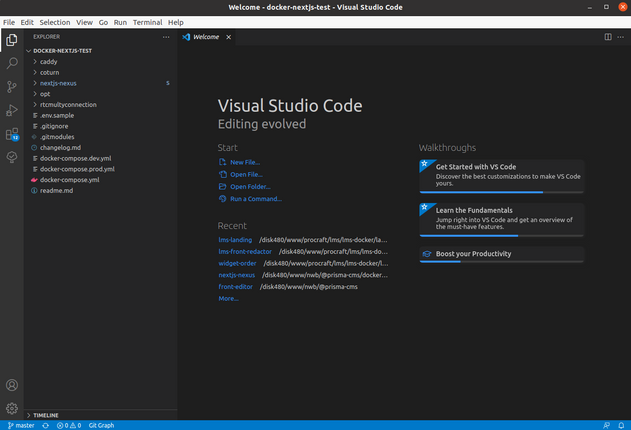The width and height of the screenshot is (631, 430).
Task: Open the Help menu
Action: pyautogui.click(x=175, y=23)
